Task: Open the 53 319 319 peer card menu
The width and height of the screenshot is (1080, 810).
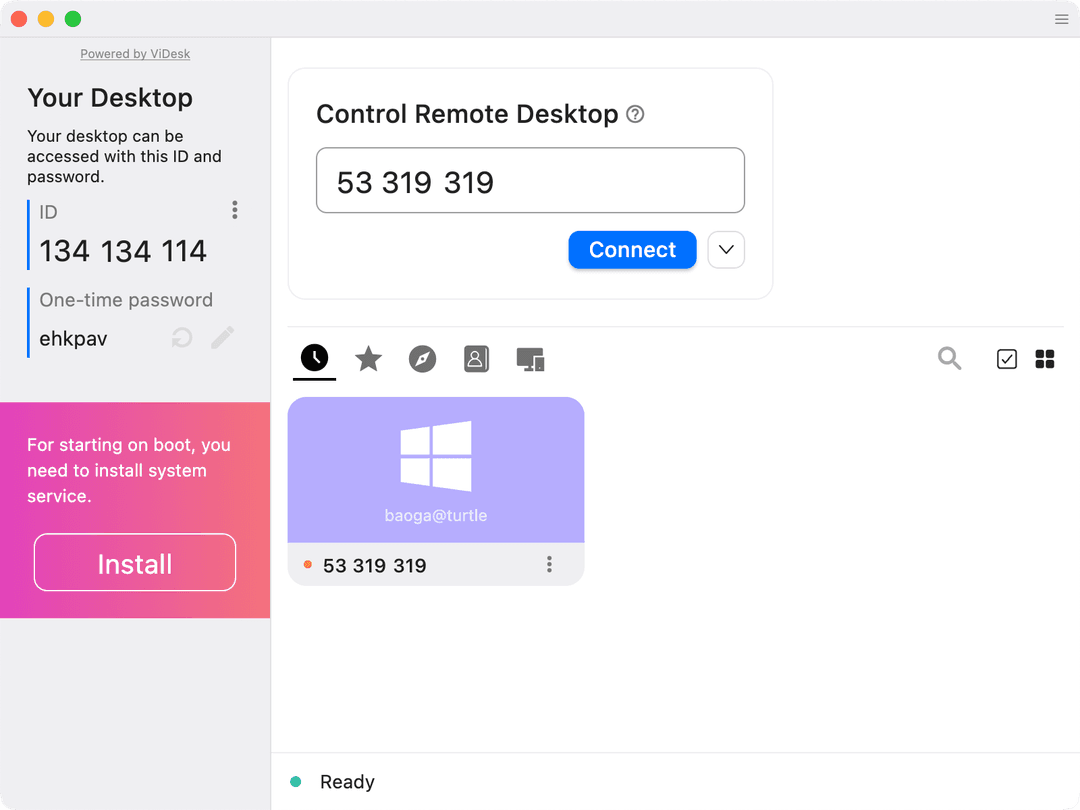Action: click(549, 564)
